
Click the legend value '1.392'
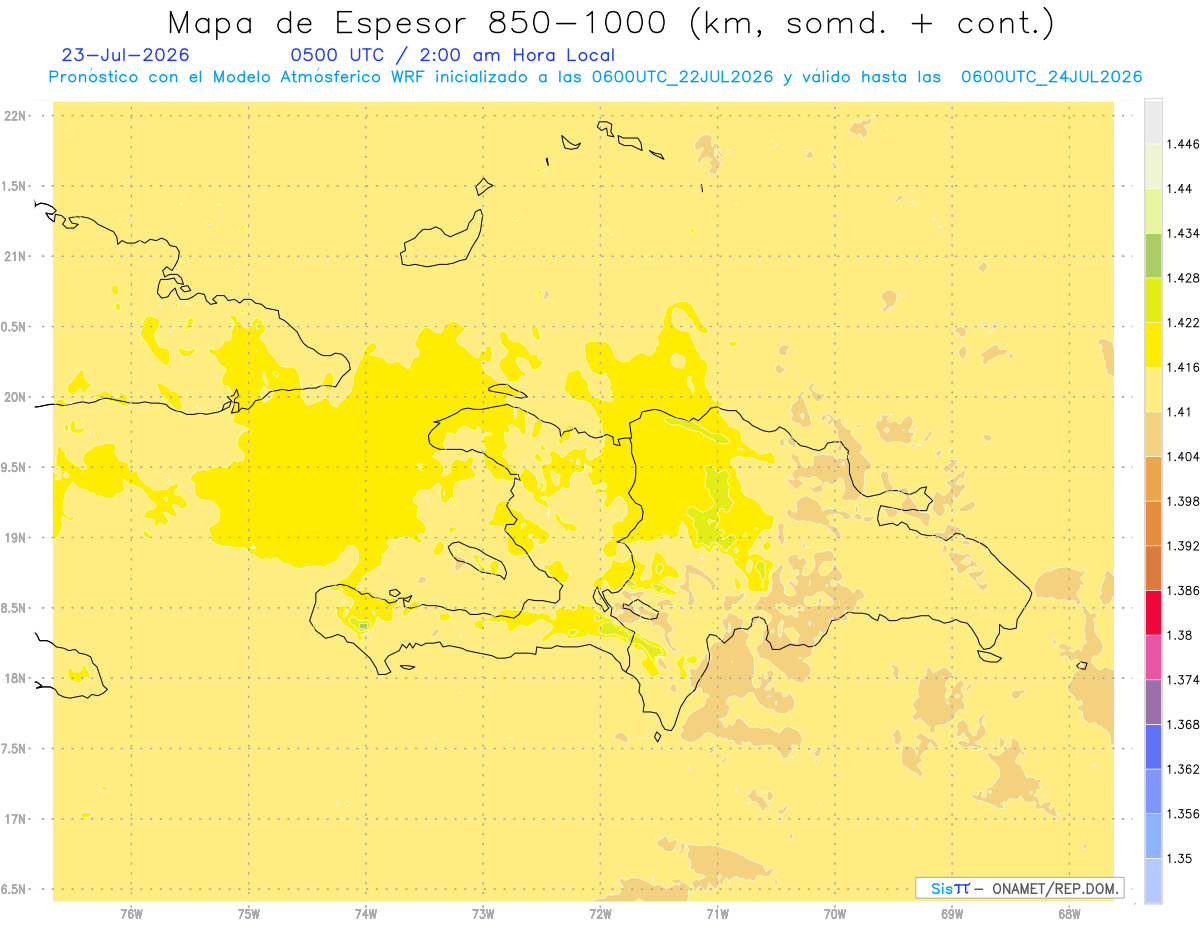pos(1182,546)
